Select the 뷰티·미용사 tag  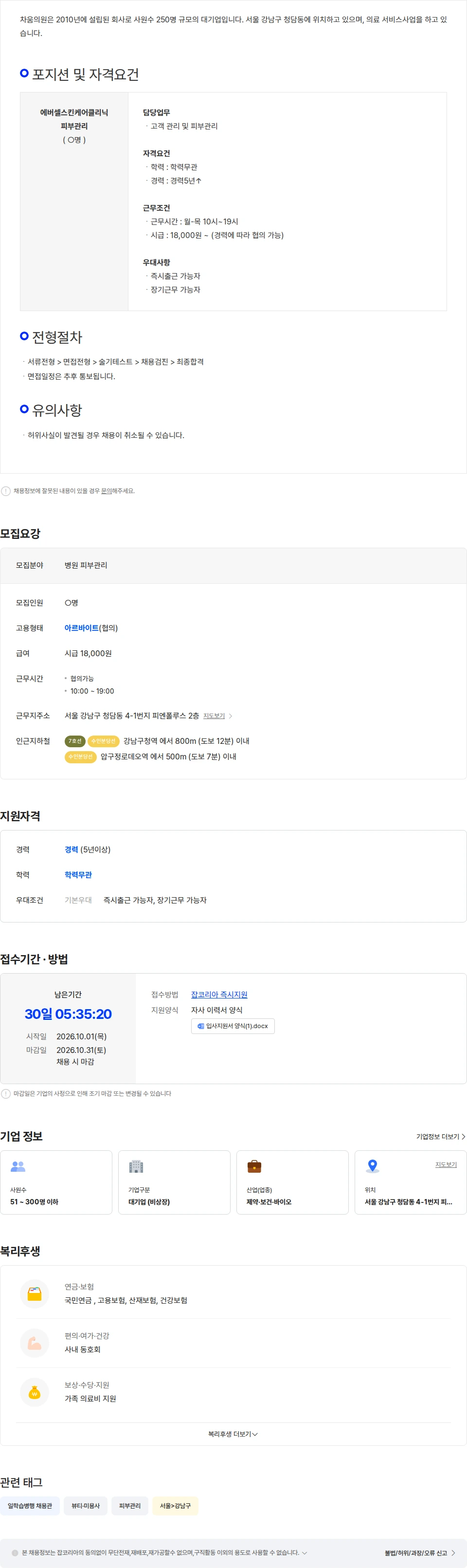click(86, 1506)
